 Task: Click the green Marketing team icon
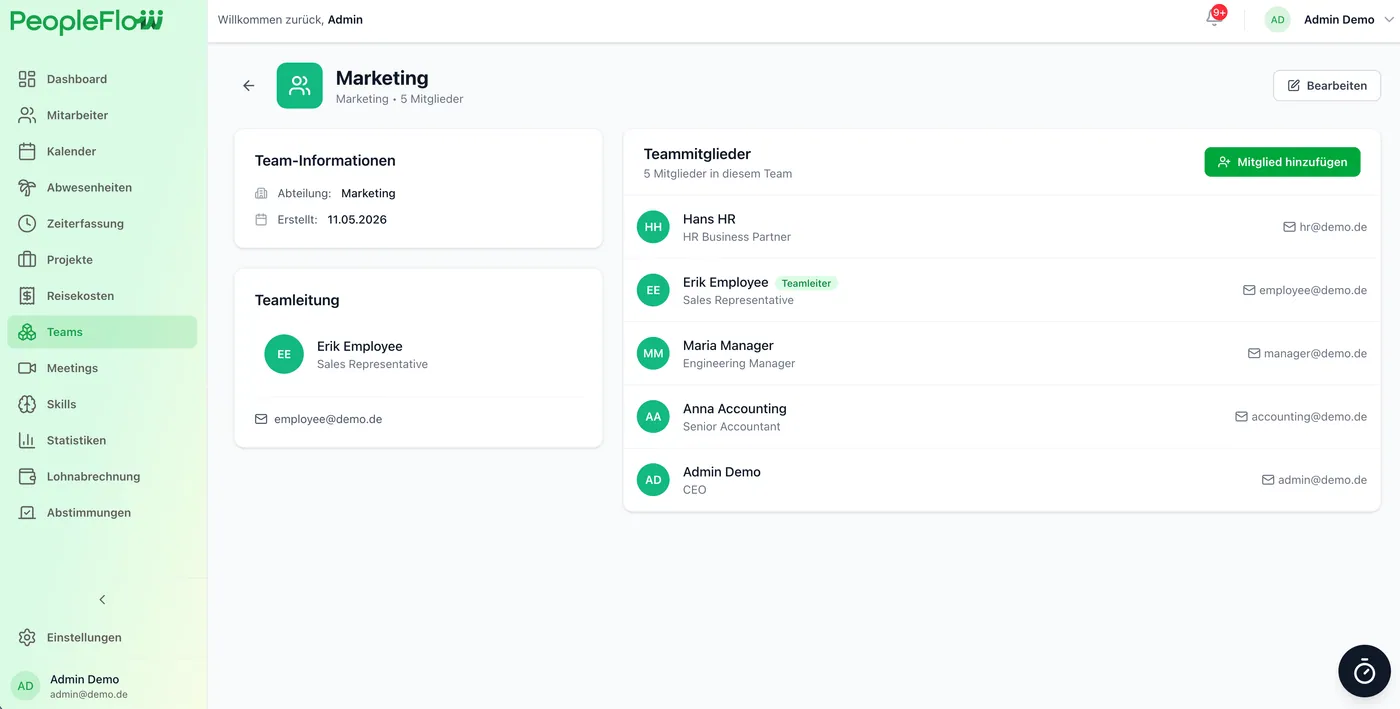(300, 86)
